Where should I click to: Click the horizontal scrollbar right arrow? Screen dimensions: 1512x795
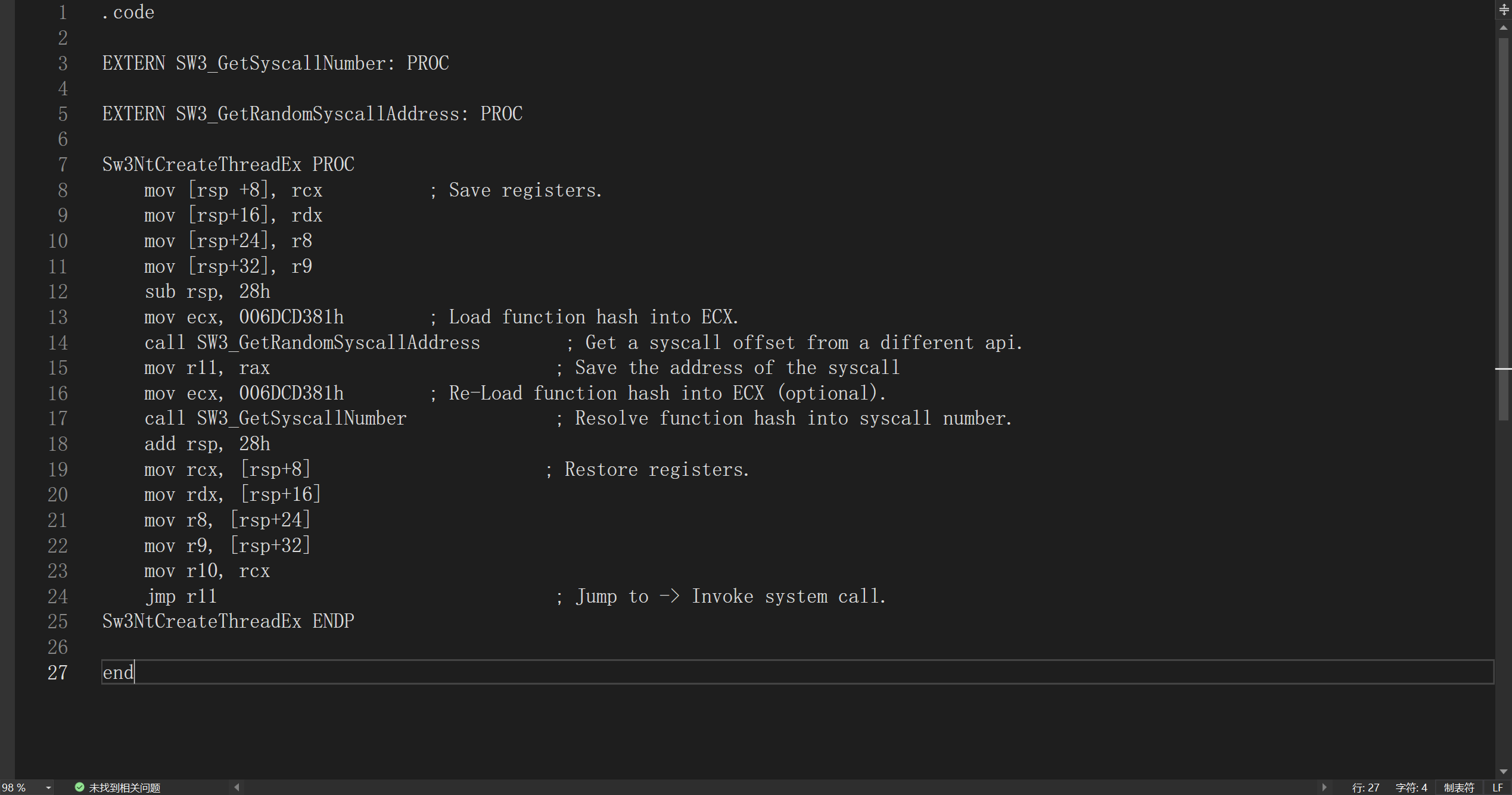pyautogui.click(x=1324, y=787)
